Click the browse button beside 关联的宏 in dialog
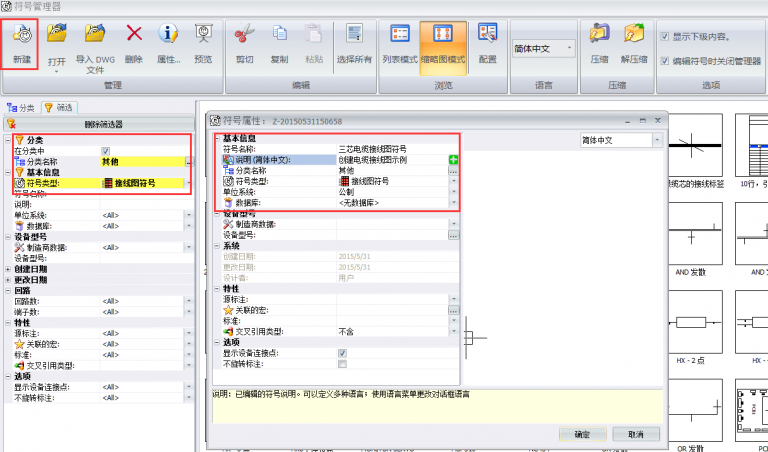The height and width of the screenshot is (452, 768). click(x=454, y=310)
